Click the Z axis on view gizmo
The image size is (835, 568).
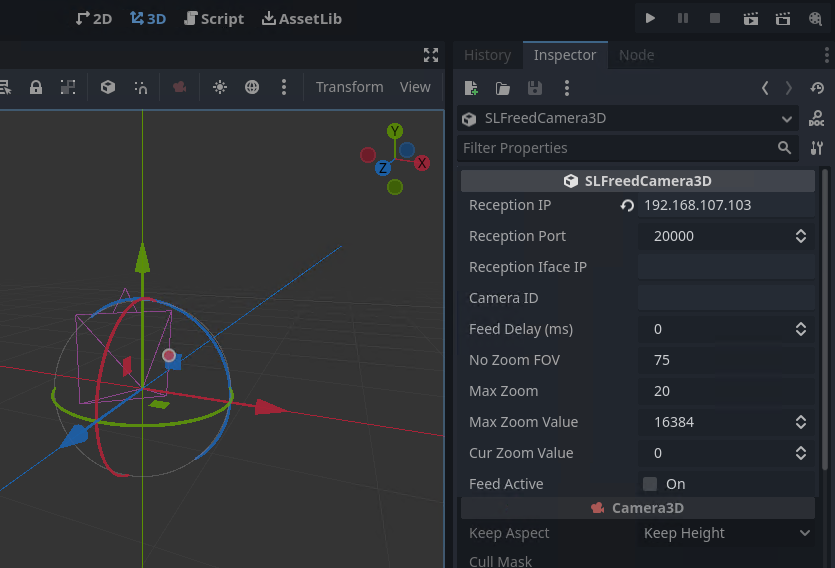click(x=382, y=168)
